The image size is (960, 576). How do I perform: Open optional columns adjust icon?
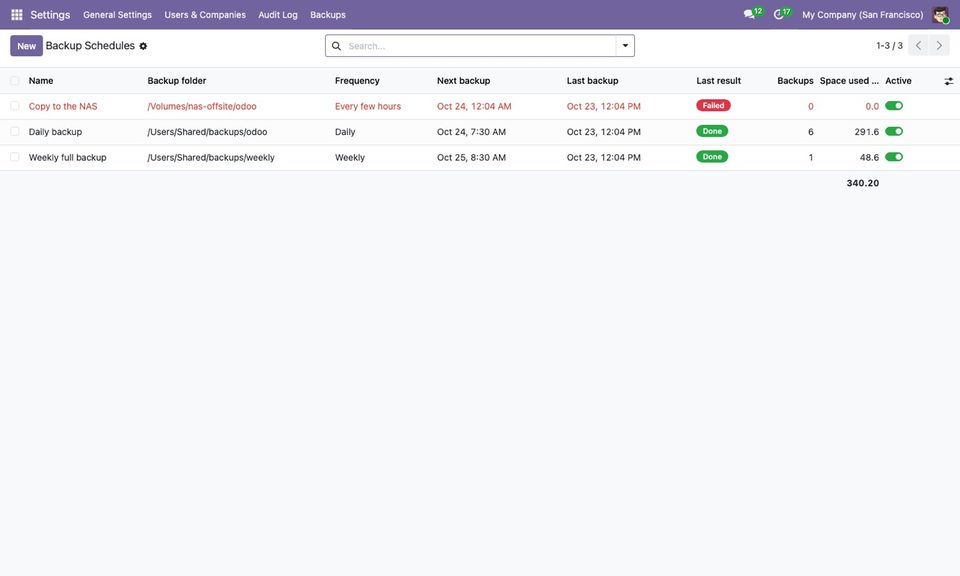click(948, 81)
